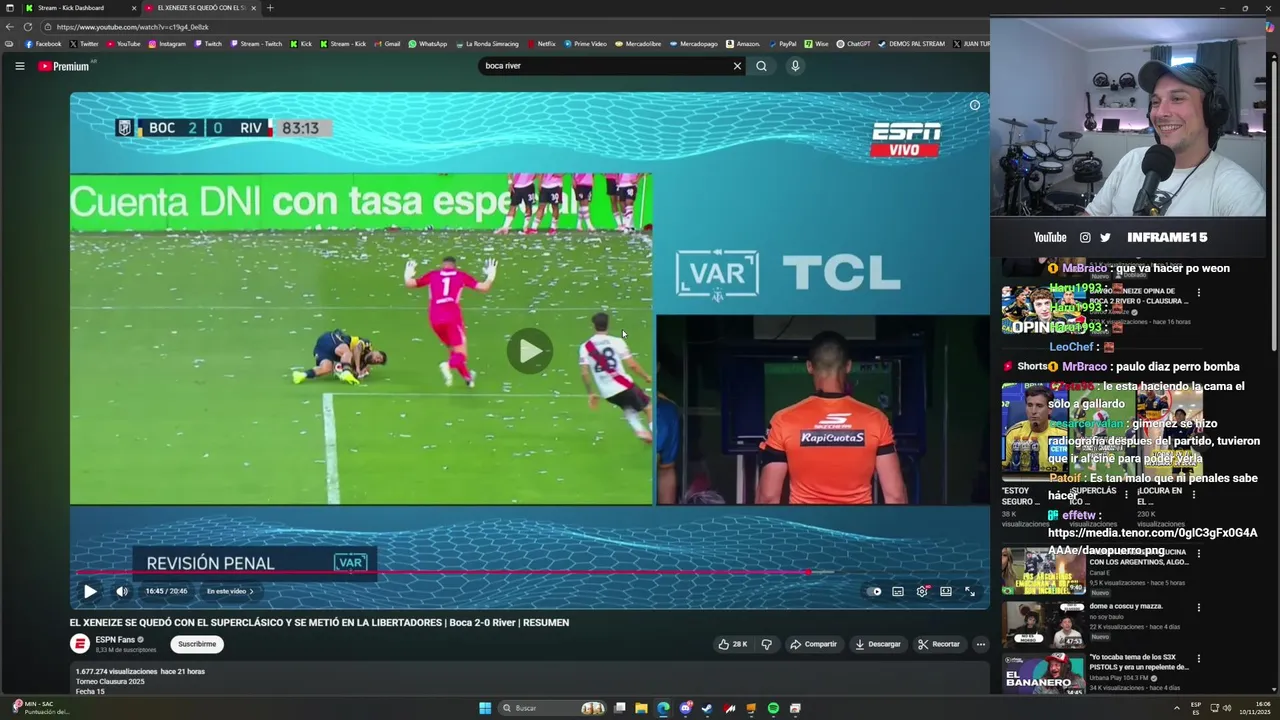Open the Netflix bookmark
The width and height of the screenshot is (1280, 720).
click(x=541, y=44)
